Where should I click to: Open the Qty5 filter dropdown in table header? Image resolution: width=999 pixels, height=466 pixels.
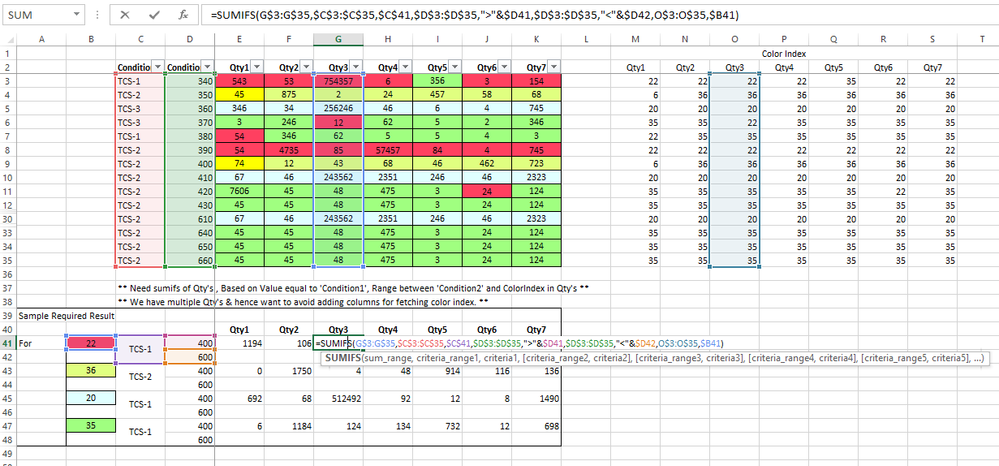click(x=454, y=67)
